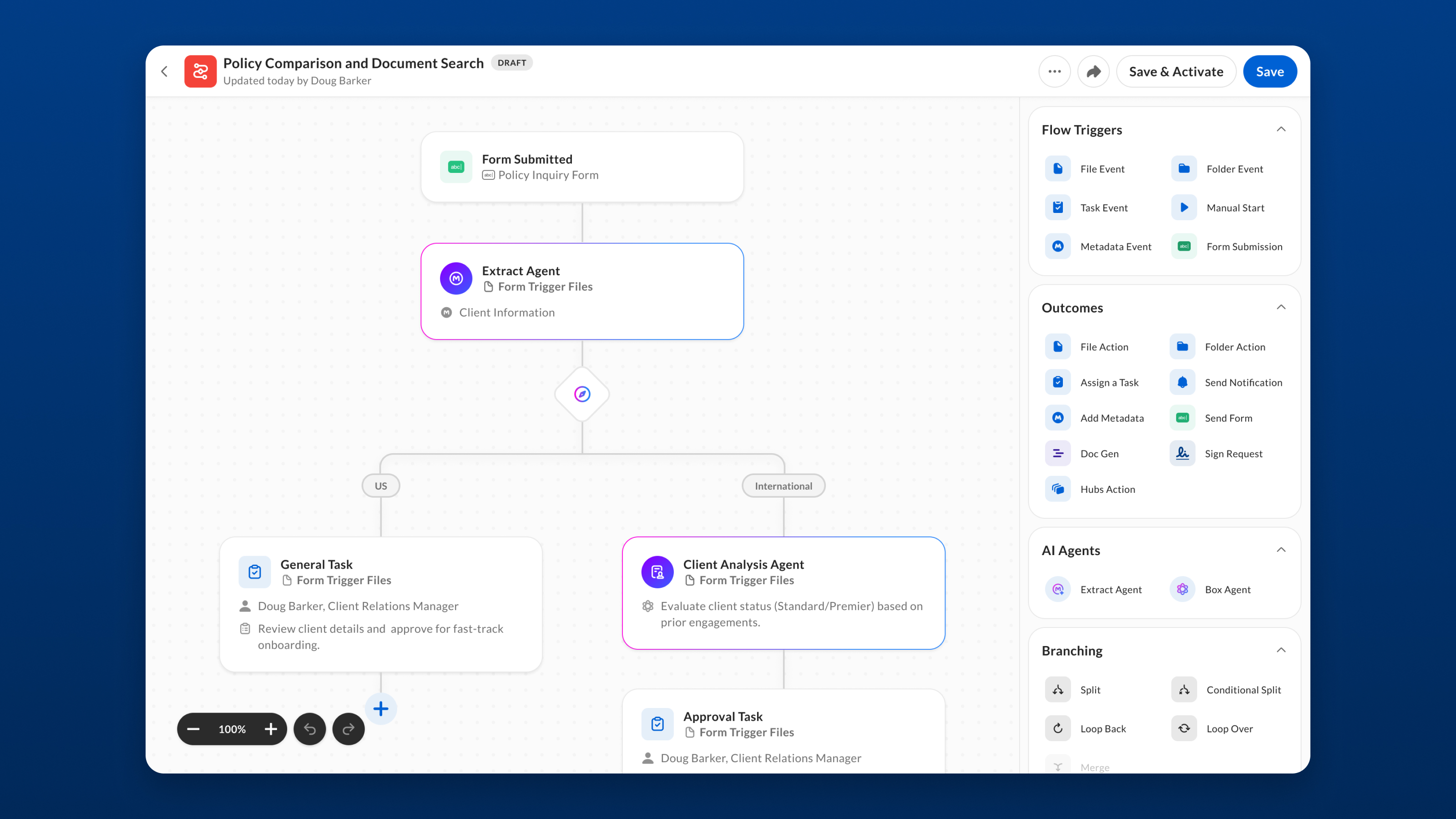Image resolution: width=1456 pixels, height=819 pixels.
Task: Select the International branch label
Action: [x=784, y=485]
